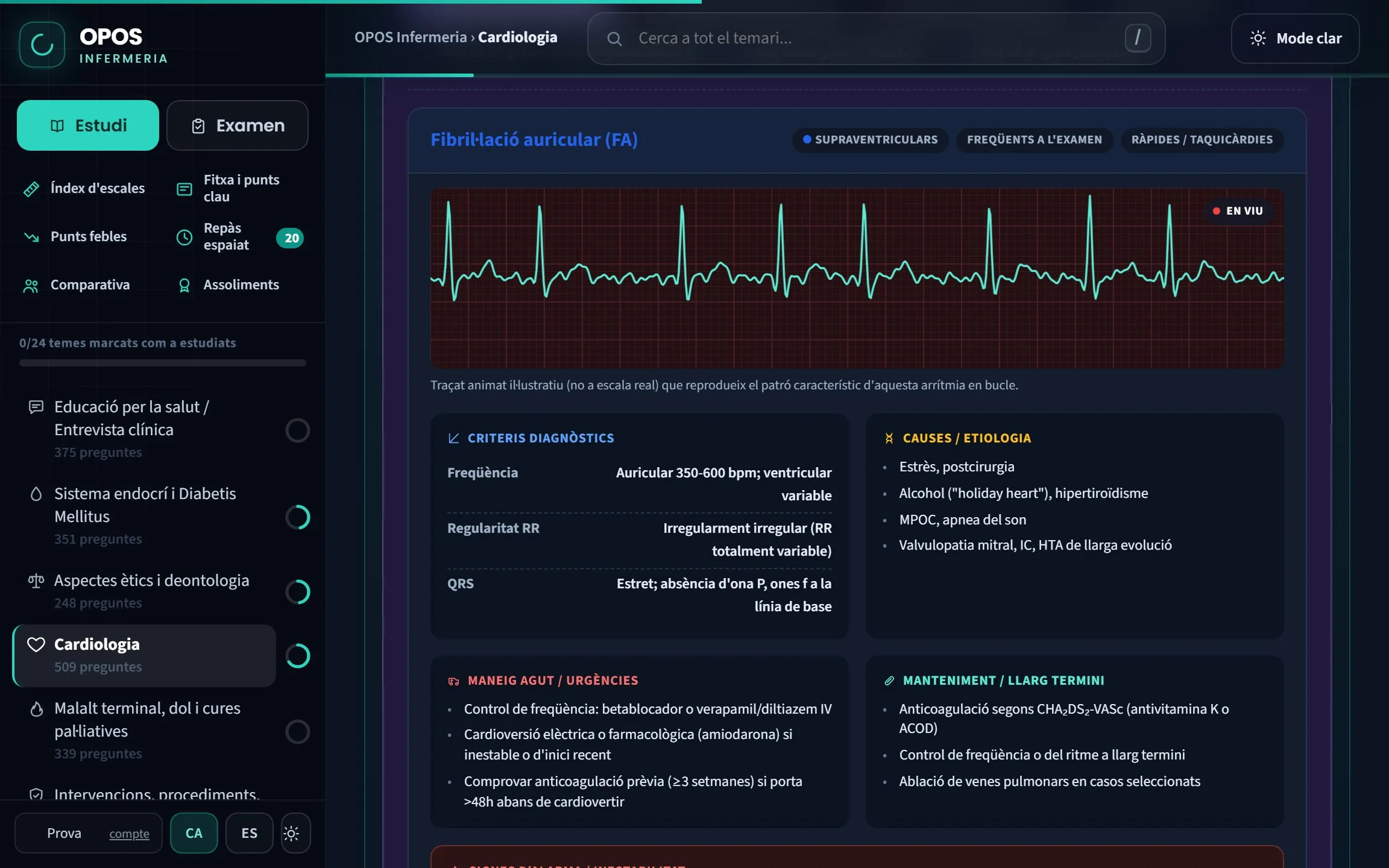Select ES language

coord(250,833)
